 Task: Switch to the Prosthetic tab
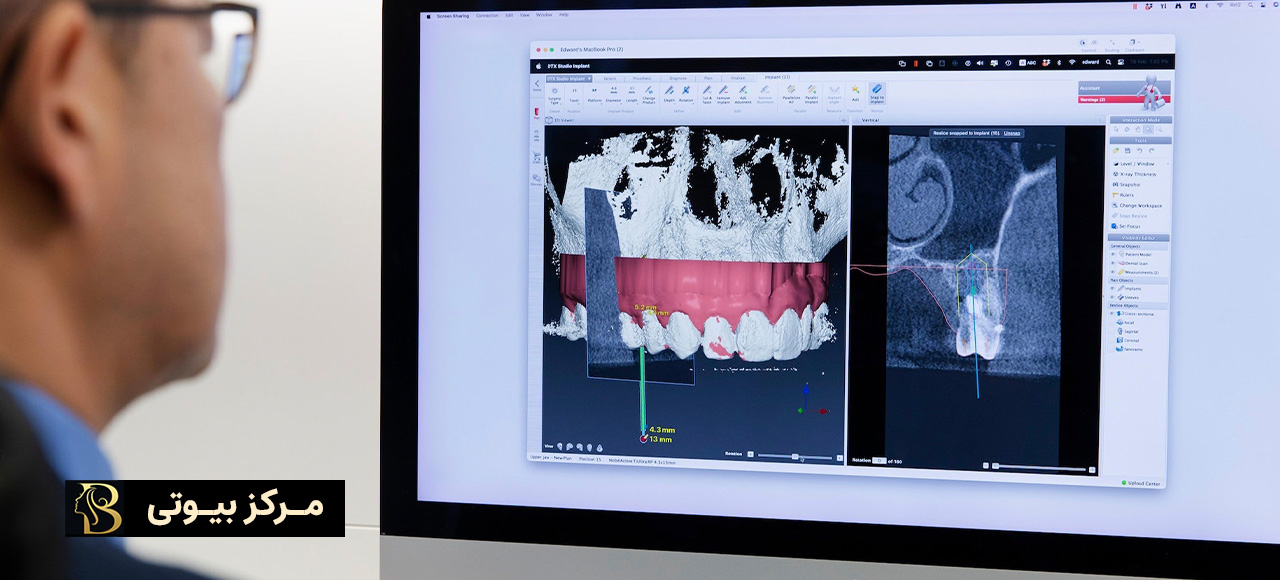(642, 78)
